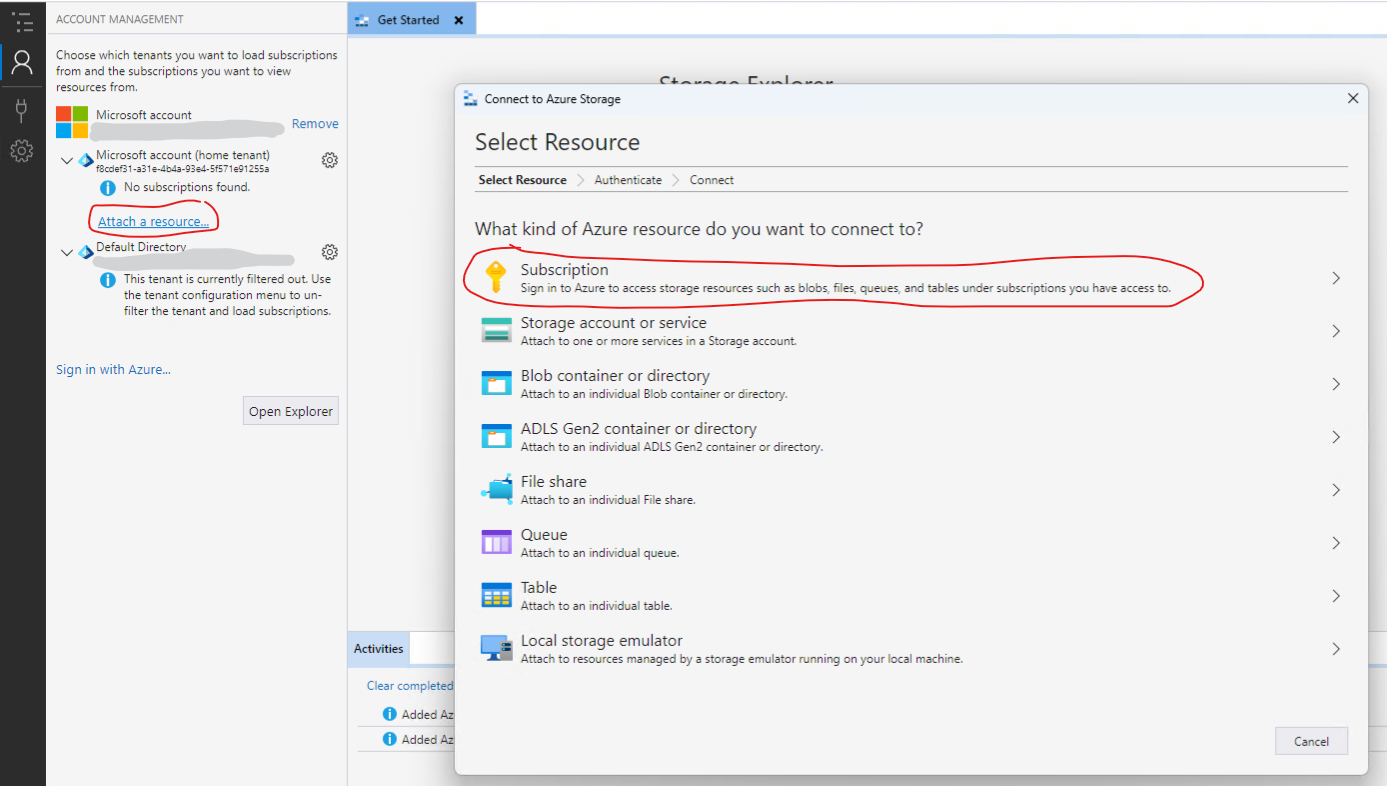Click Clear completed link in Activities
Image resolution: width=1387 pixels, height=786 pixels.
pos(410,685)
